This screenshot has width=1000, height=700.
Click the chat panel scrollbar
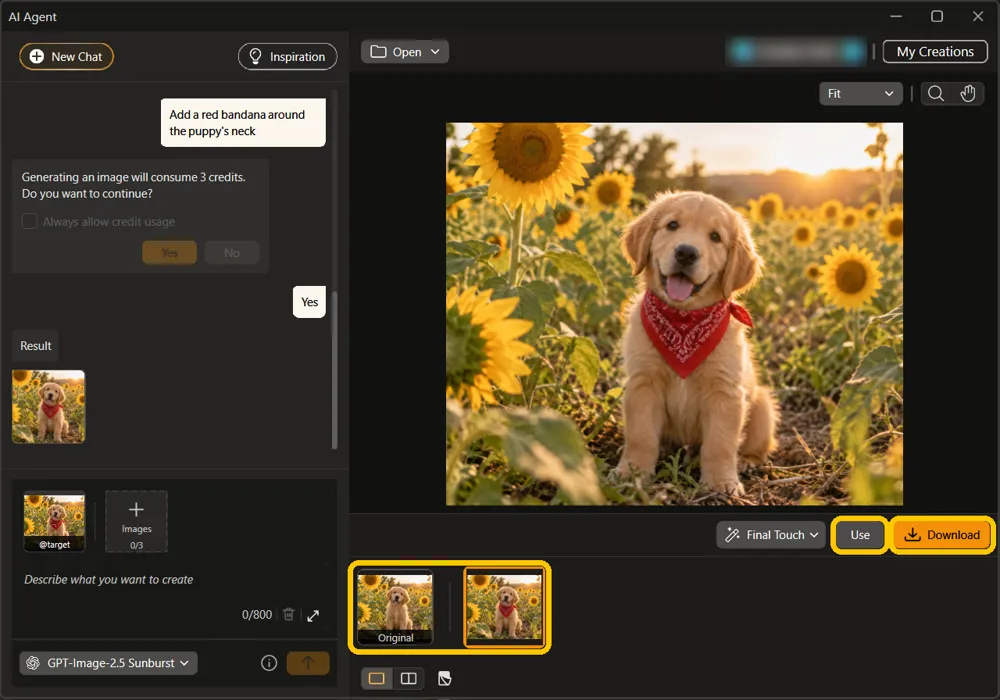point(335,370)
